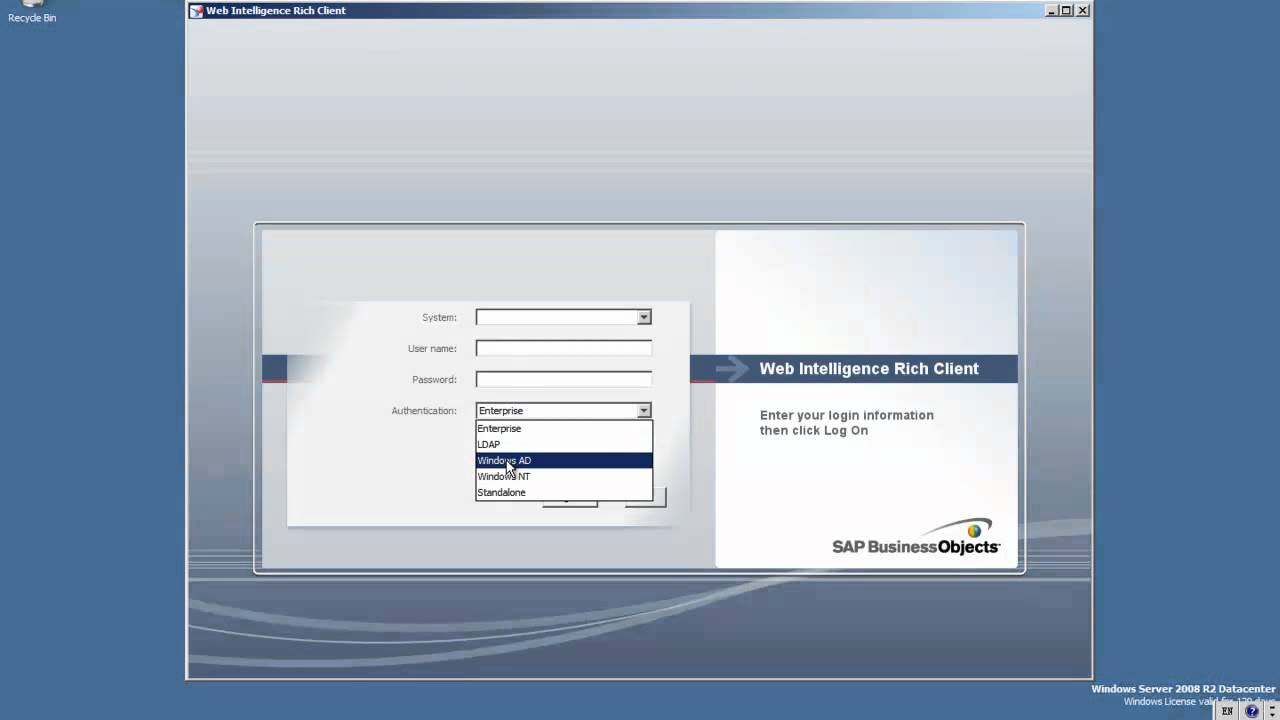Open the System dropdown arrow
The height and width of the screenshot is (720, 1280).
[644, 317]
